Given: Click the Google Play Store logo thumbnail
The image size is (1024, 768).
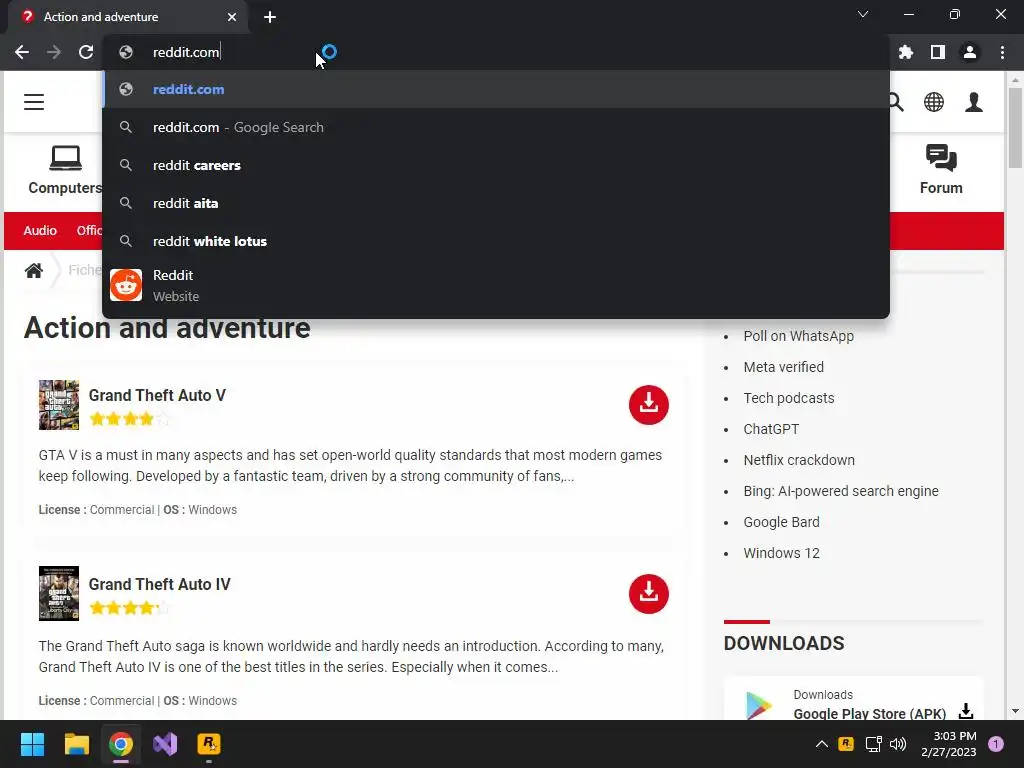Looking at the screenshot, I should [758, 706].
